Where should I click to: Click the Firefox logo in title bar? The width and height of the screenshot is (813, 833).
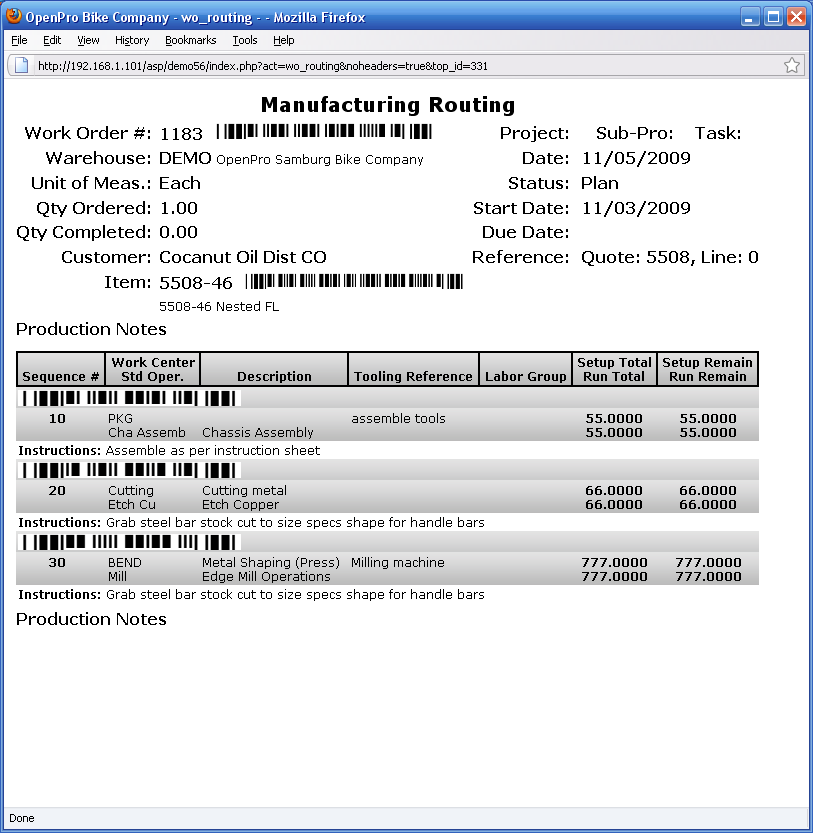pos(13,17)
